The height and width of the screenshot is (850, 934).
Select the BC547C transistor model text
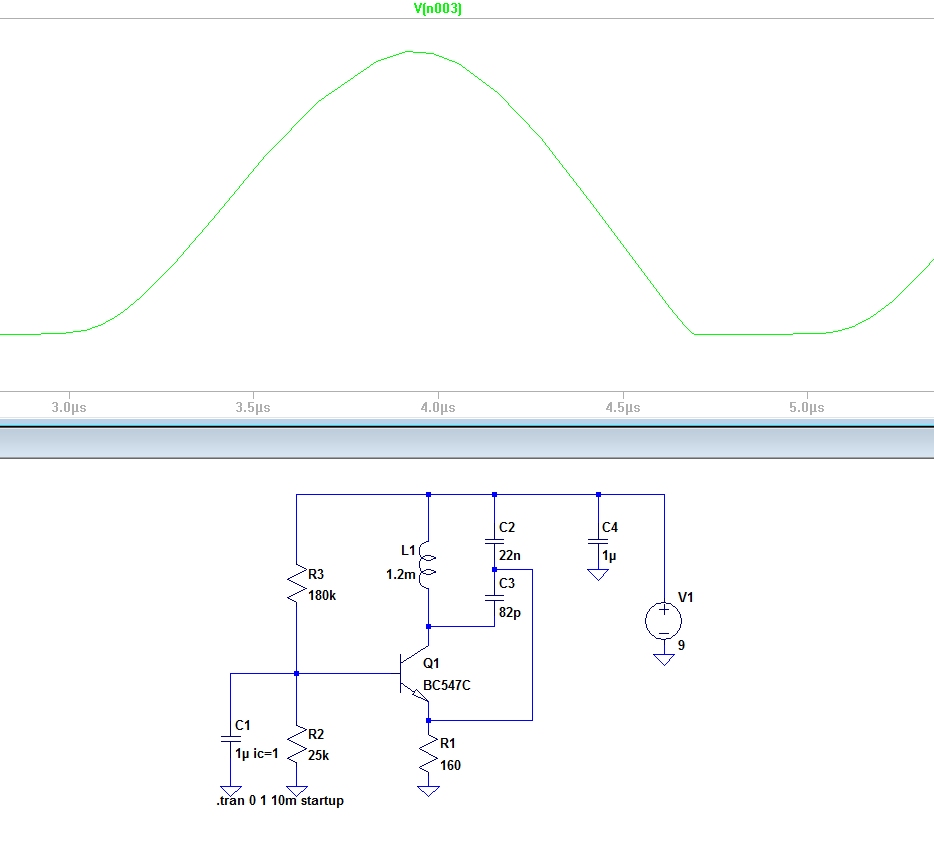[x=447, y=686]
